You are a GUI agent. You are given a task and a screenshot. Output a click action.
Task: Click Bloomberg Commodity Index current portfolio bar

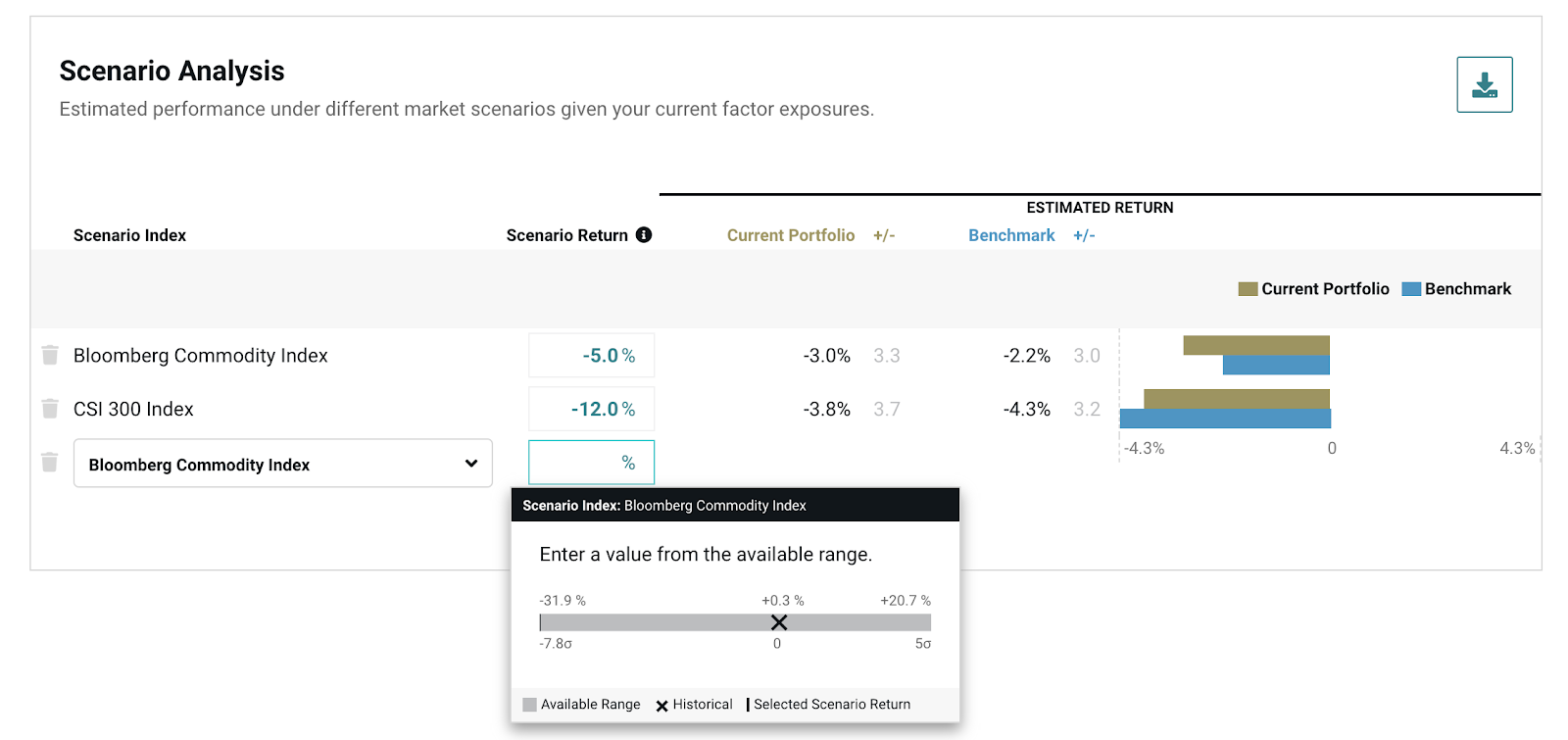(x=1256, y=345)
